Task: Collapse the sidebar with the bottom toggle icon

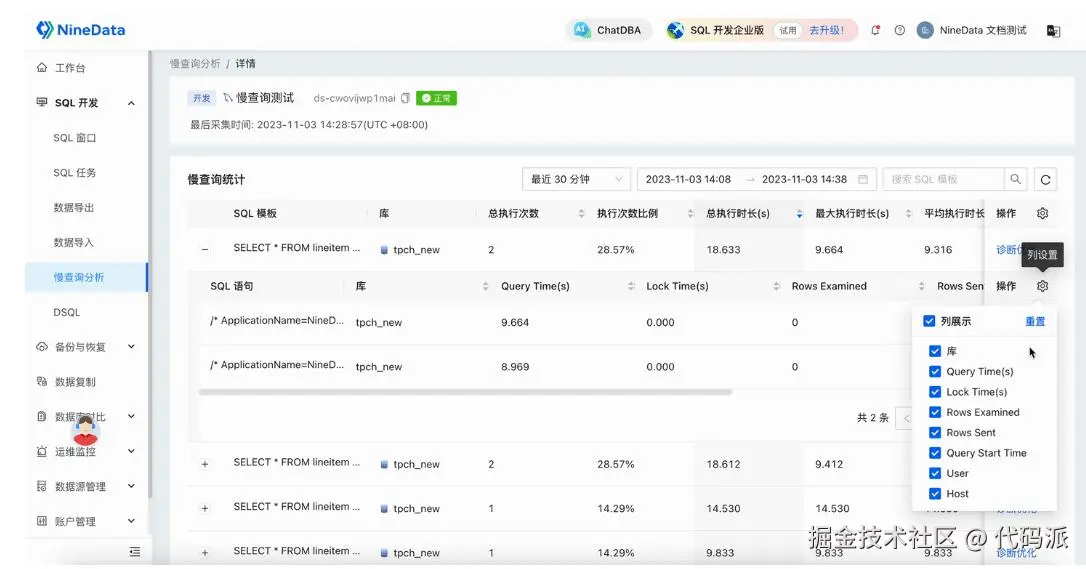Action: (x=134, y=552)
